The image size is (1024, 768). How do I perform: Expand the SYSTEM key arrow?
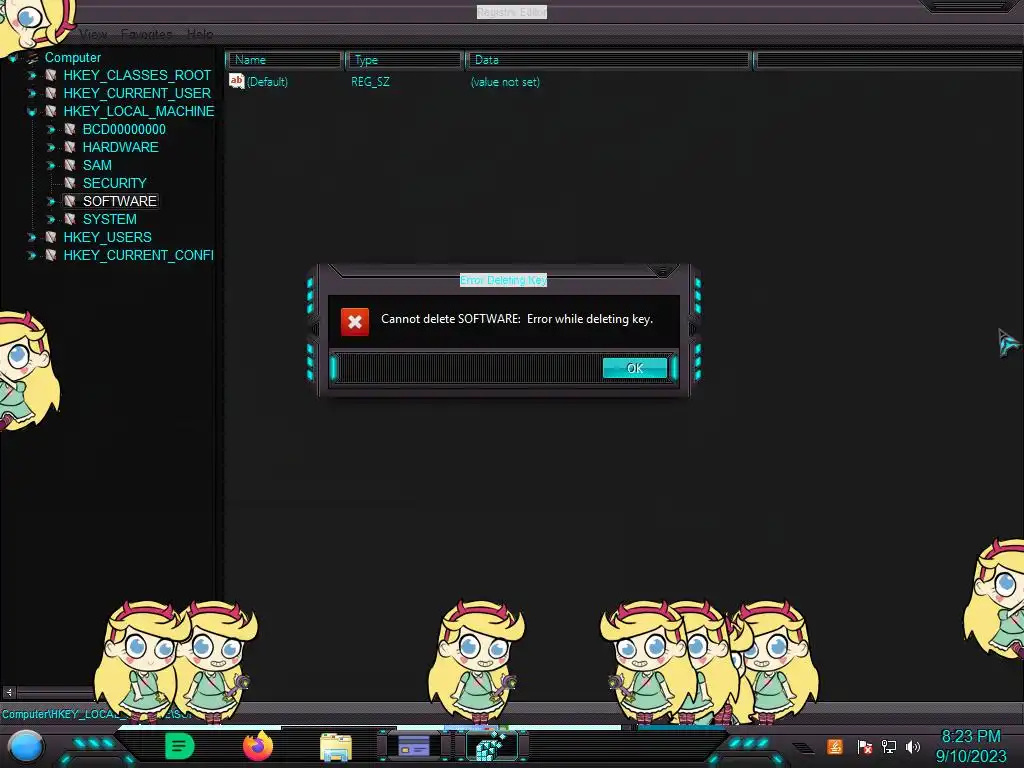click(x=51, y=219)
